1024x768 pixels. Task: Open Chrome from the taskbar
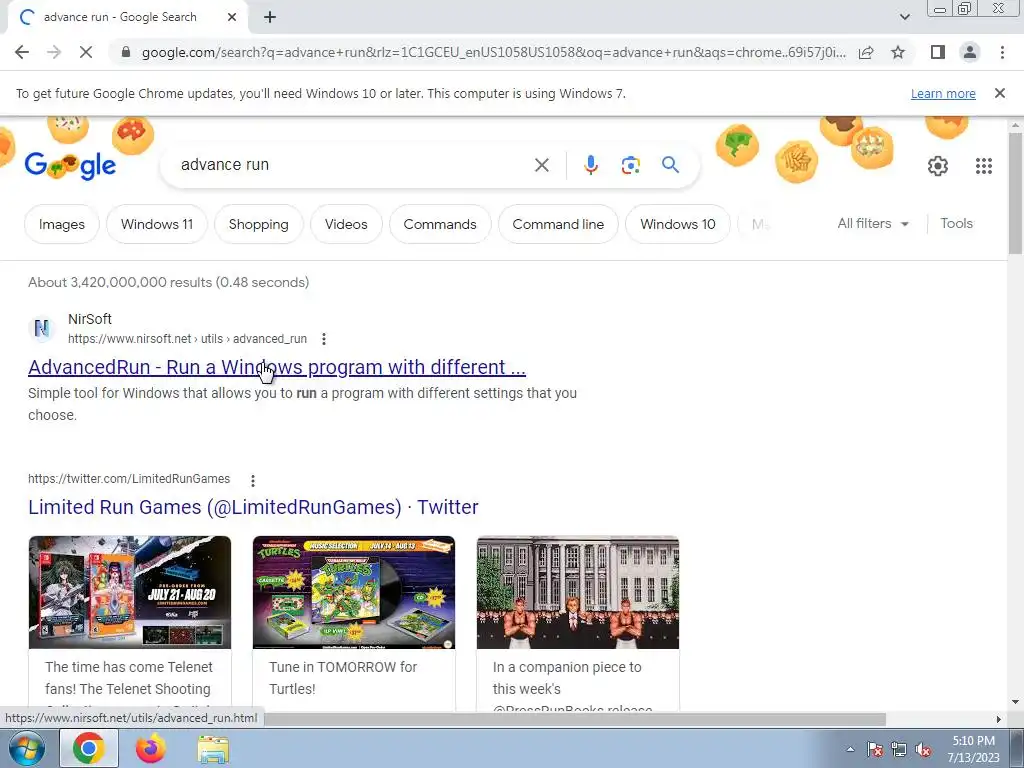tap(89, 748)
